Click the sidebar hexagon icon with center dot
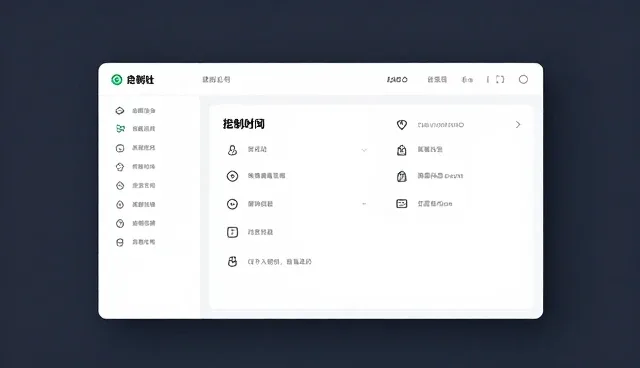640x368 pixels. tap(120, 204)
